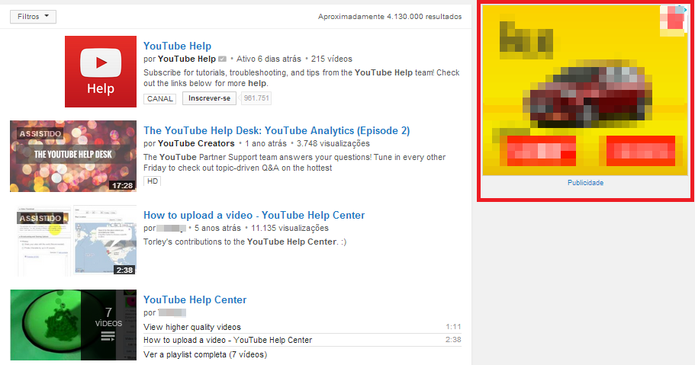Click the left red button in the ad

pyautogui.click(x=541, y=151)
